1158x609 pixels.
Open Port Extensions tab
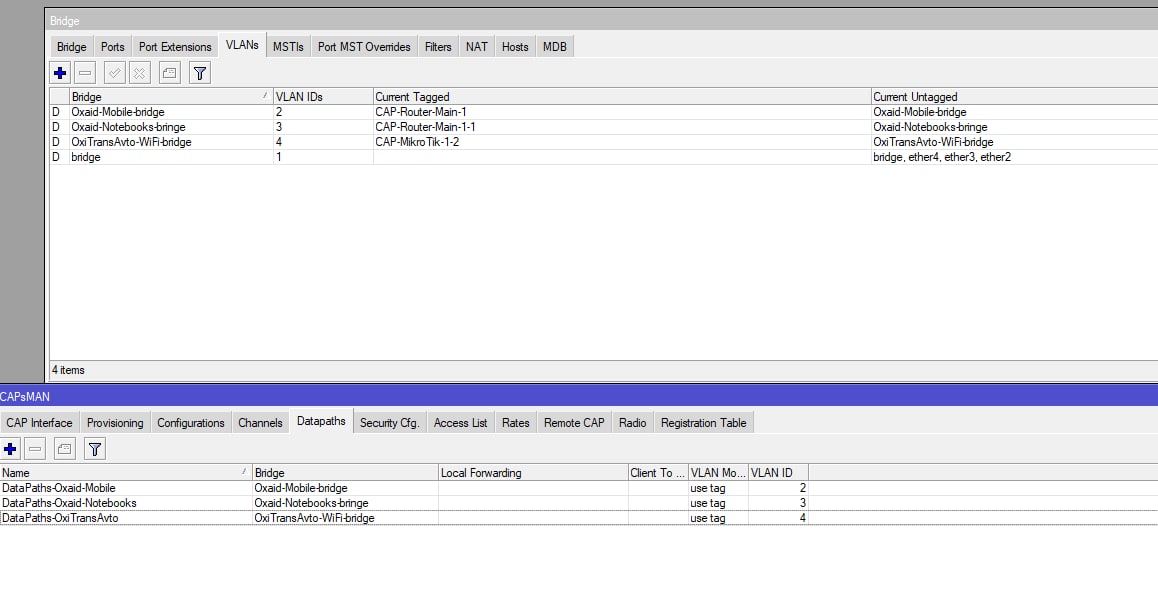[175, 47]
